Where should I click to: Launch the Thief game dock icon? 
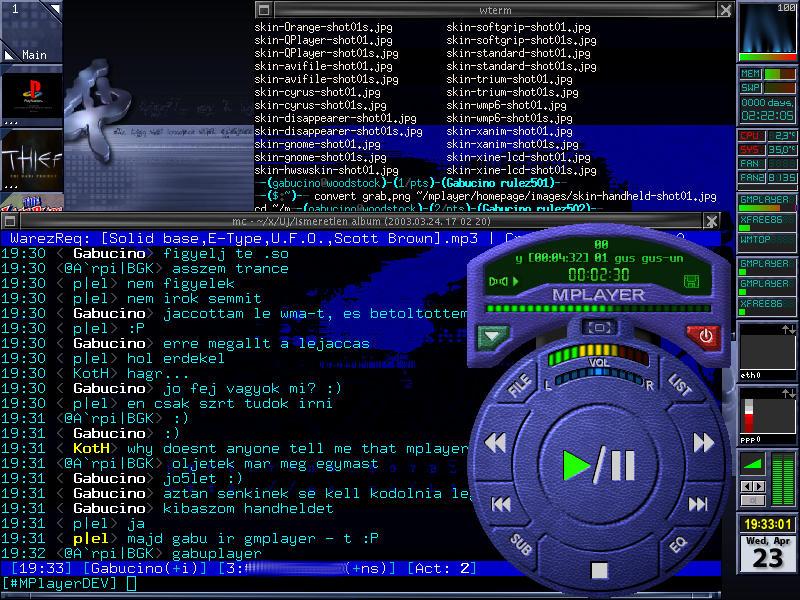[x=31, y=160]
